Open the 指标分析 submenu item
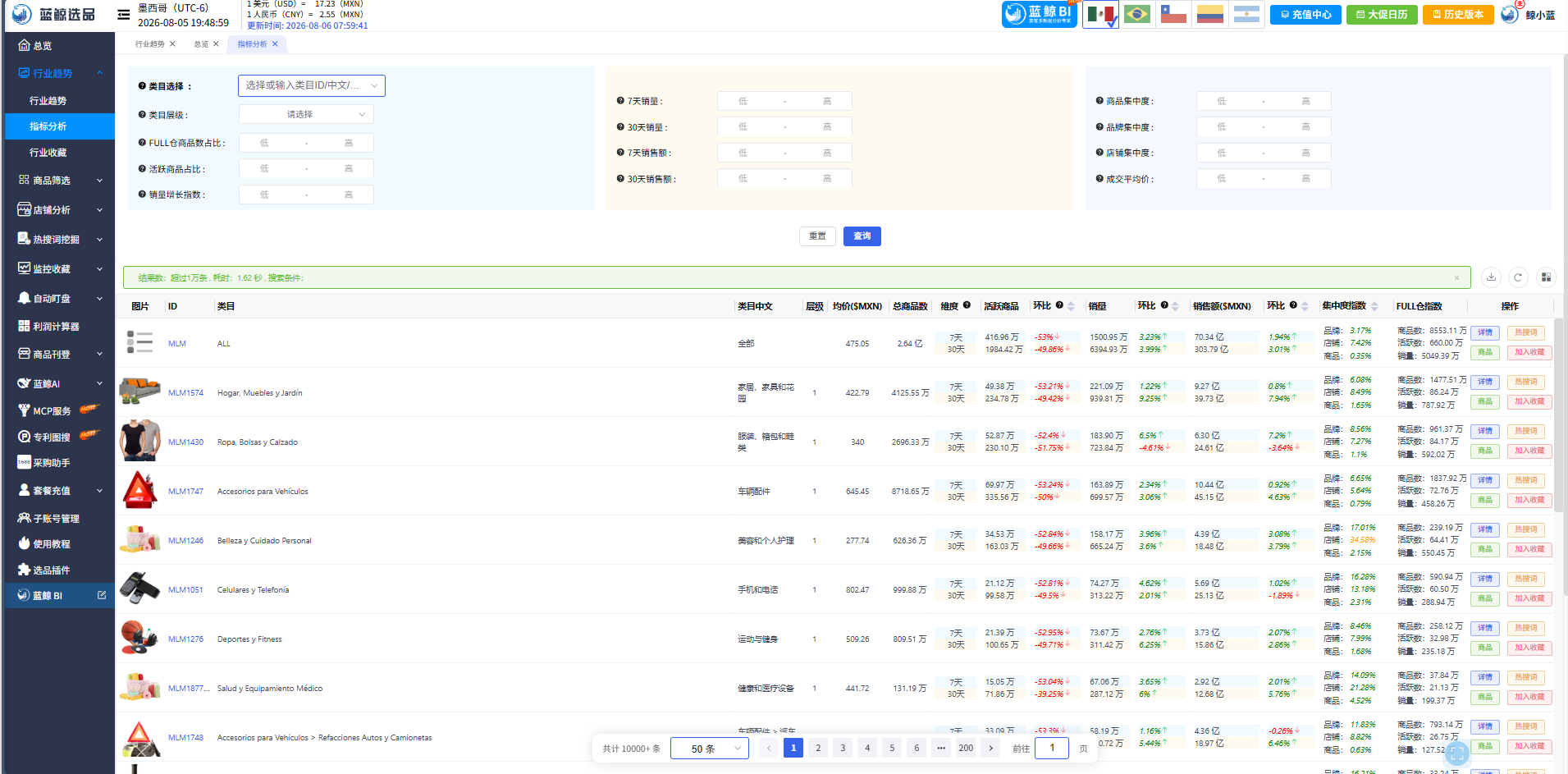The height and width of the screenshot is (774, 1568). click(x=59, y=126)
